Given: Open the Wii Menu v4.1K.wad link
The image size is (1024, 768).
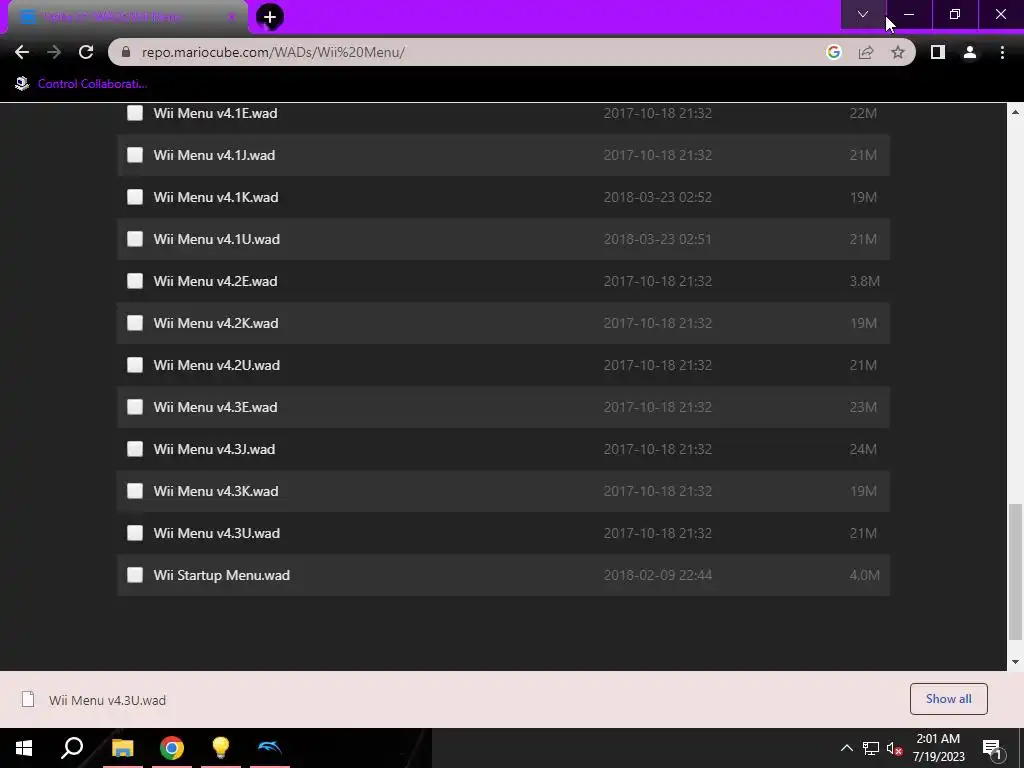Looking at the screenshot, I should [216, 197].
